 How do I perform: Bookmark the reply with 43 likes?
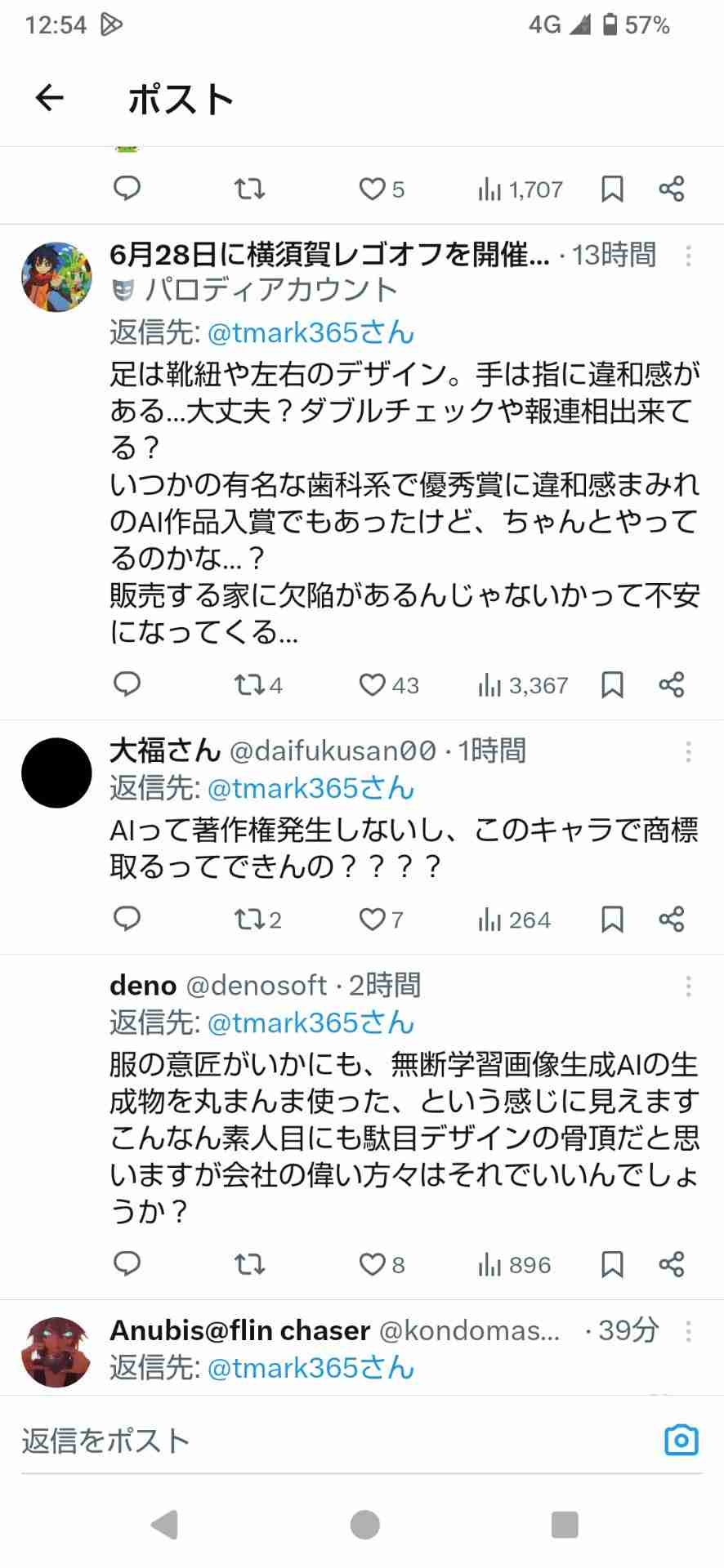(612, 684)
